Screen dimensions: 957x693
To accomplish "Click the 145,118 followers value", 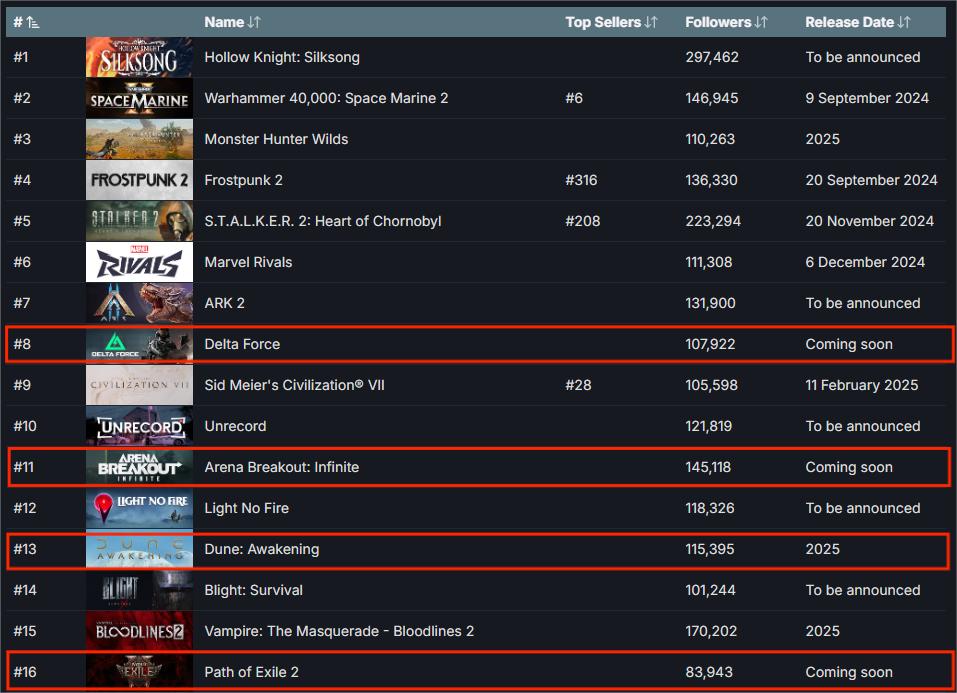I will pyautogui.click(x=708, y=467).
